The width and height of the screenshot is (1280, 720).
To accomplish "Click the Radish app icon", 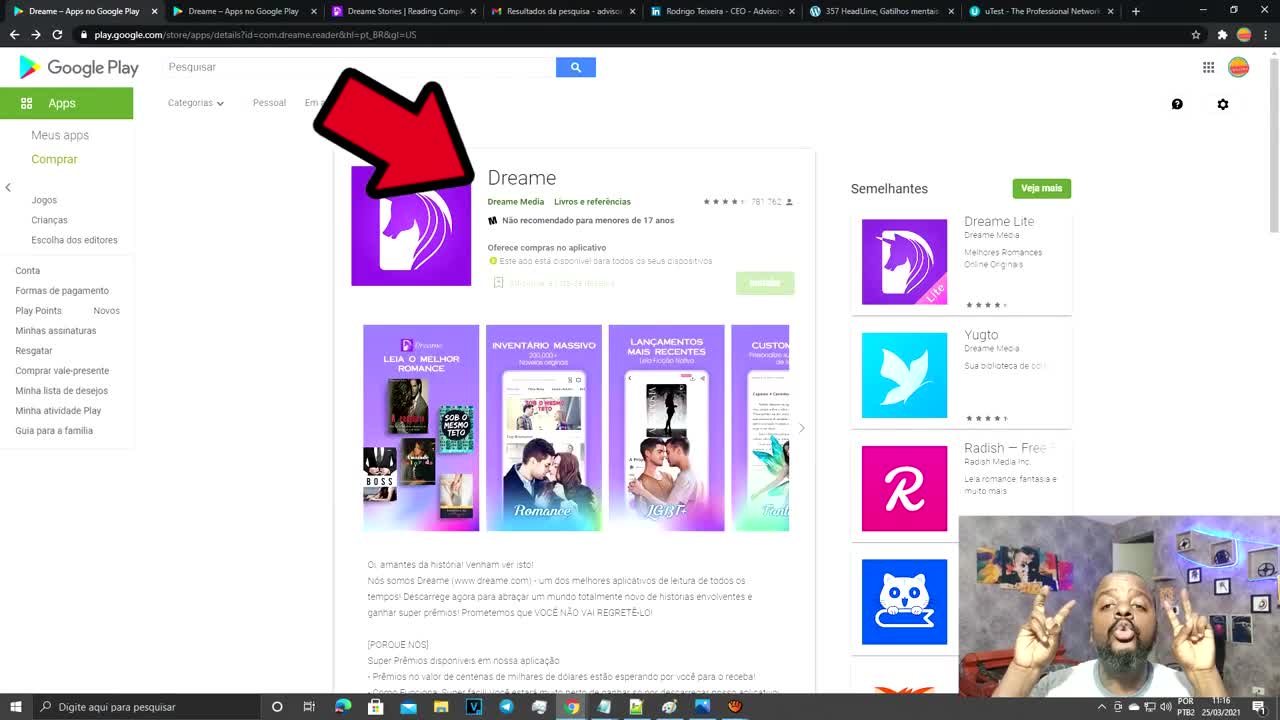I will click(904, 488).
